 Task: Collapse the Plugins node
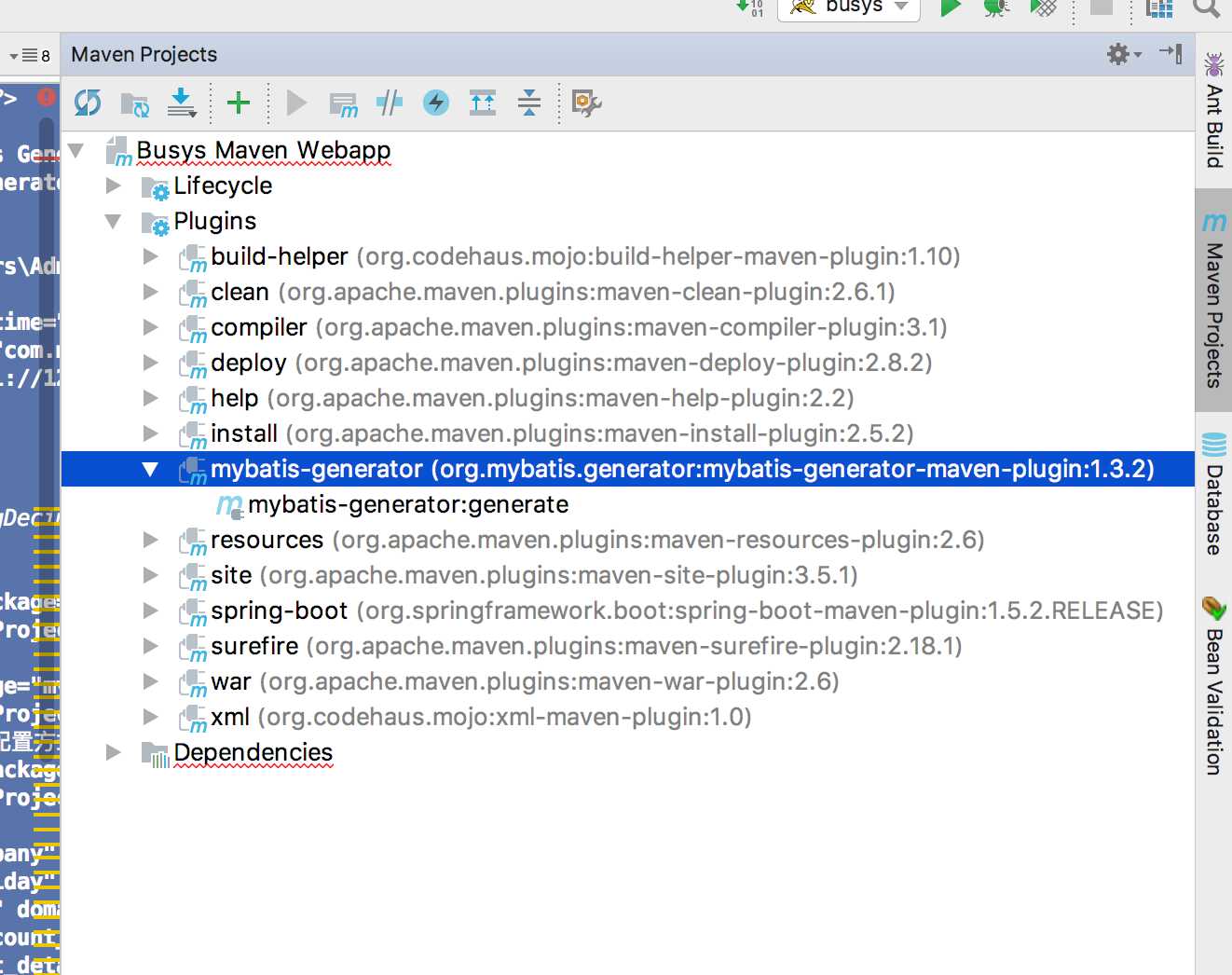114,221
